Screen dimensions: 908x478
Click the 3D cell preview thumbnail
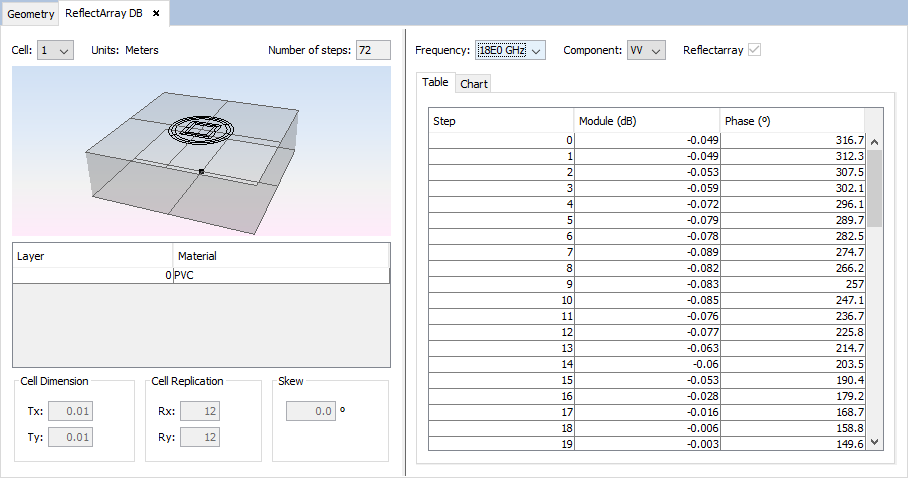(201, 150)
